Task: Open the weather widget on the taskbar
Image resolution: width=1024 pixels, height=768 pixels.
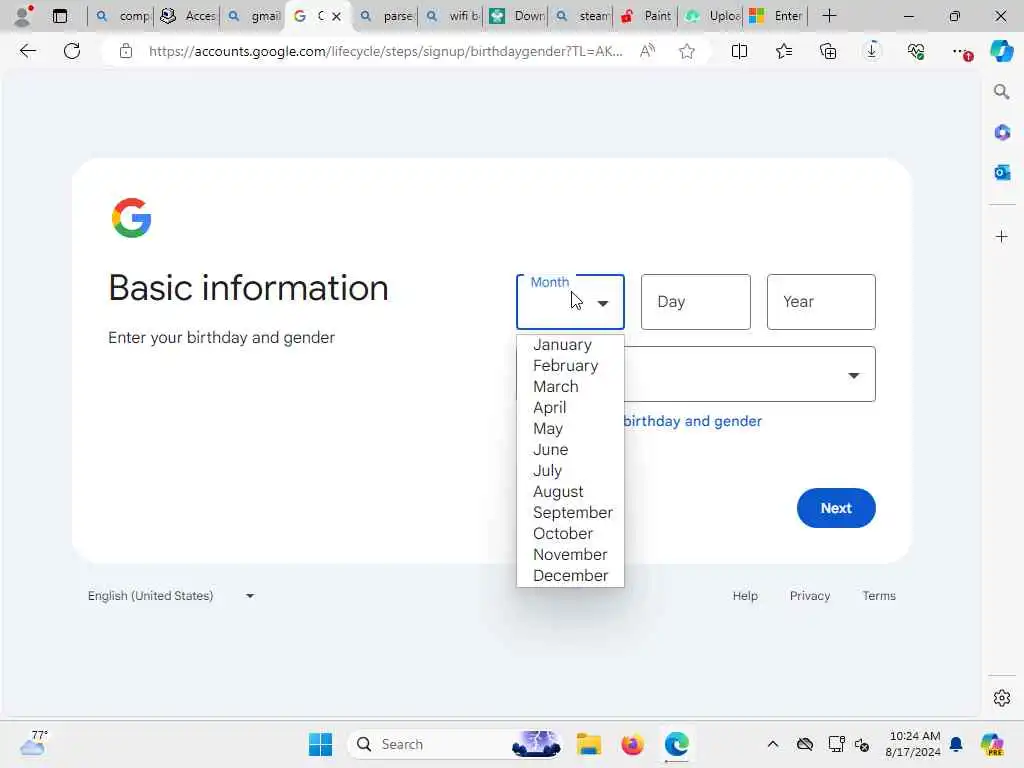Action: 33,743
